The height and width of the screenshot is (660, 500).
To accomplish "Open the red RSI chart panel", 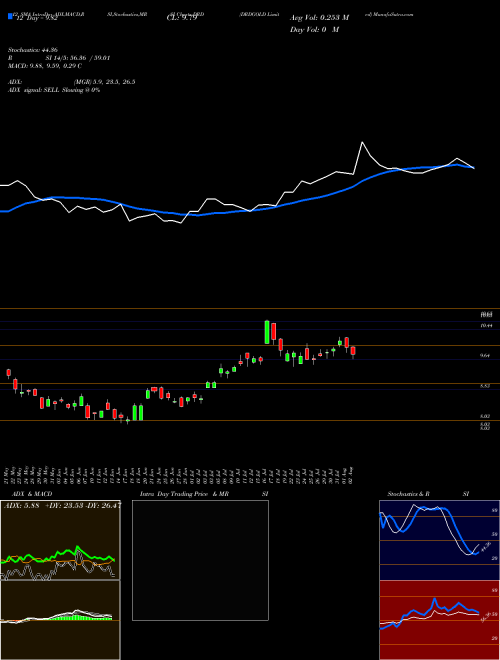I will [x=439, y=620].
